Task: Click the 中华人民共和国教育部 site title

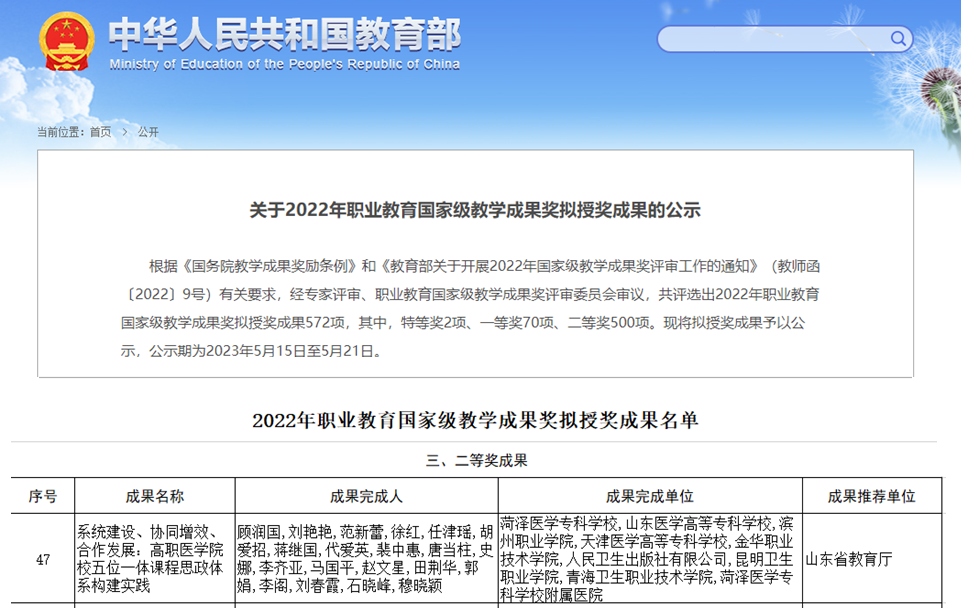Action: coord(285,34)
